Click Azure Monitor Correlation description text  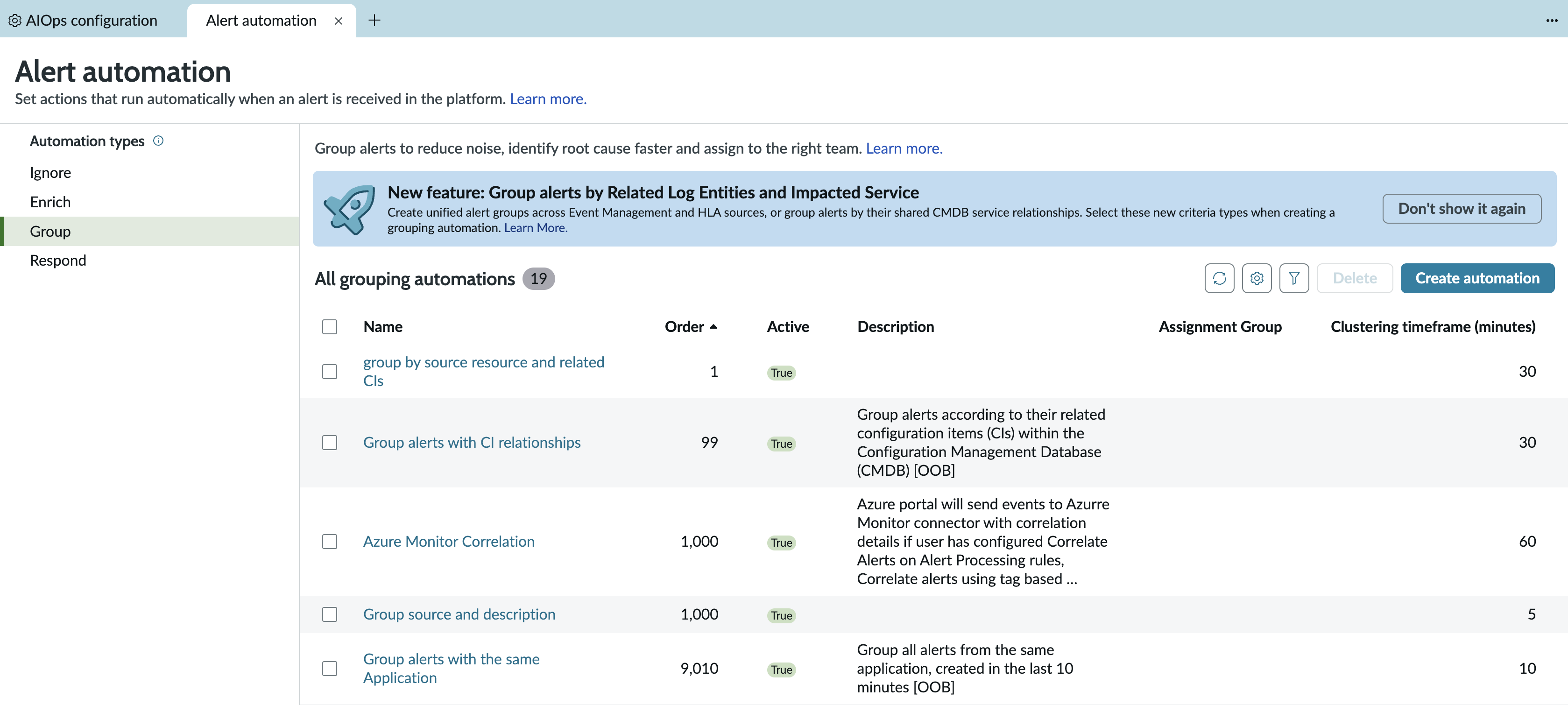click(x=982, y=541)
